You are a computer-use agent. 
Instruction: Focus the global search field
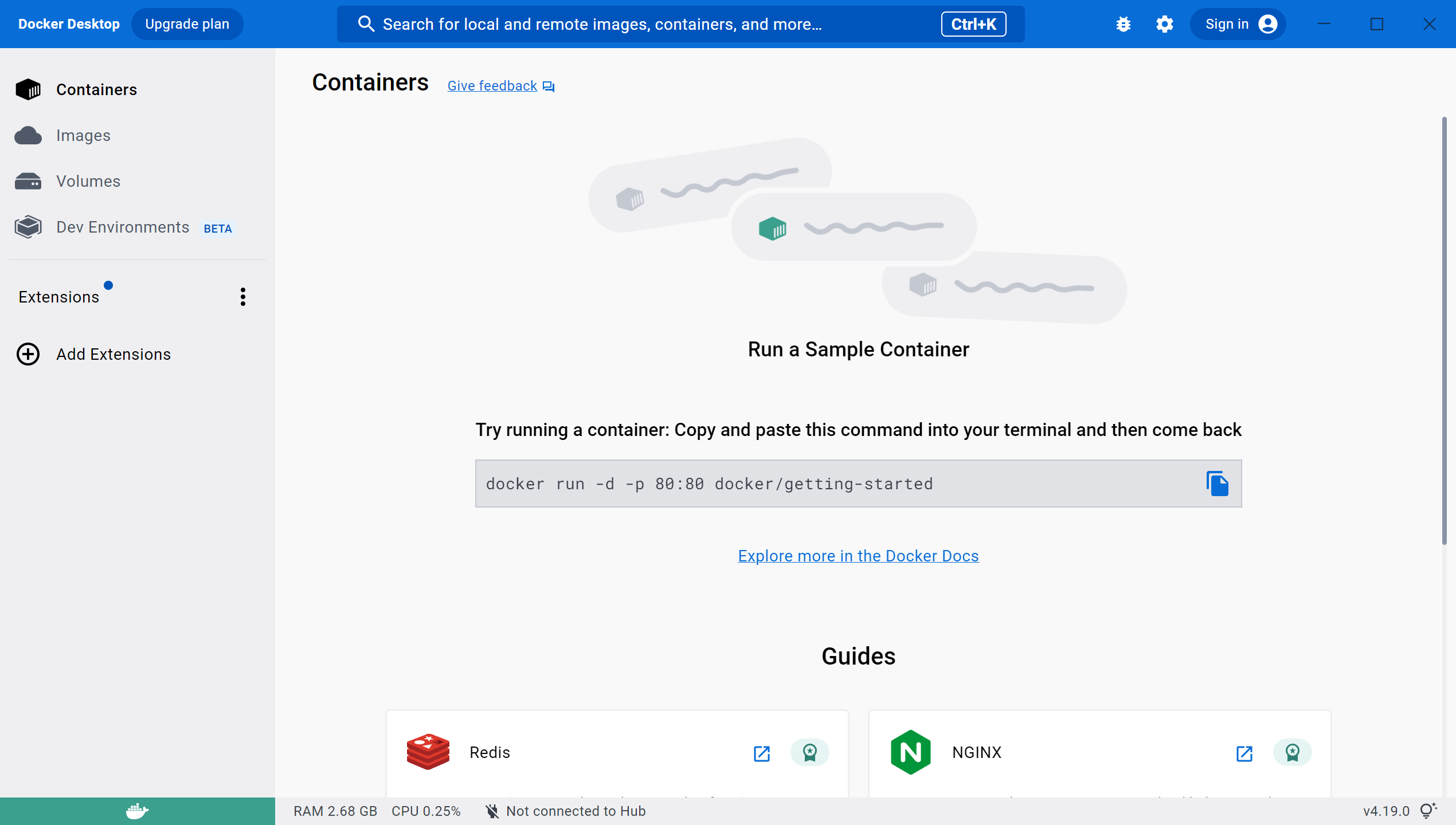pyautogui.click(x=680, y=24)
